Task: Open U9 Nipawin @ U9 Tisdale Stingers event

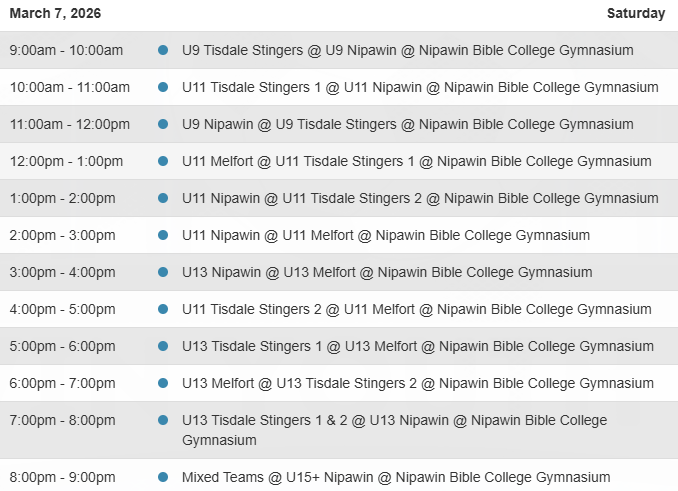Action: point(407,124)
